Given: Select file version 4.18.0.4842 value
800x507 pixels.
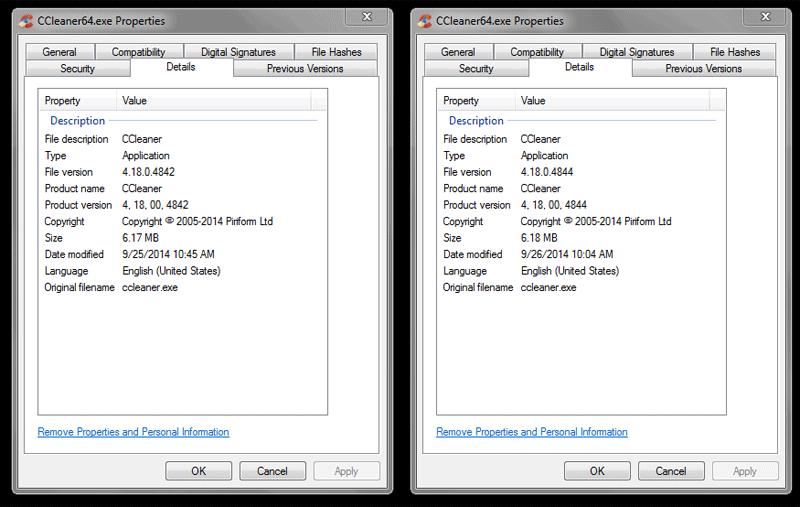Looking at the screenshot, I should [x=148, y=172].
